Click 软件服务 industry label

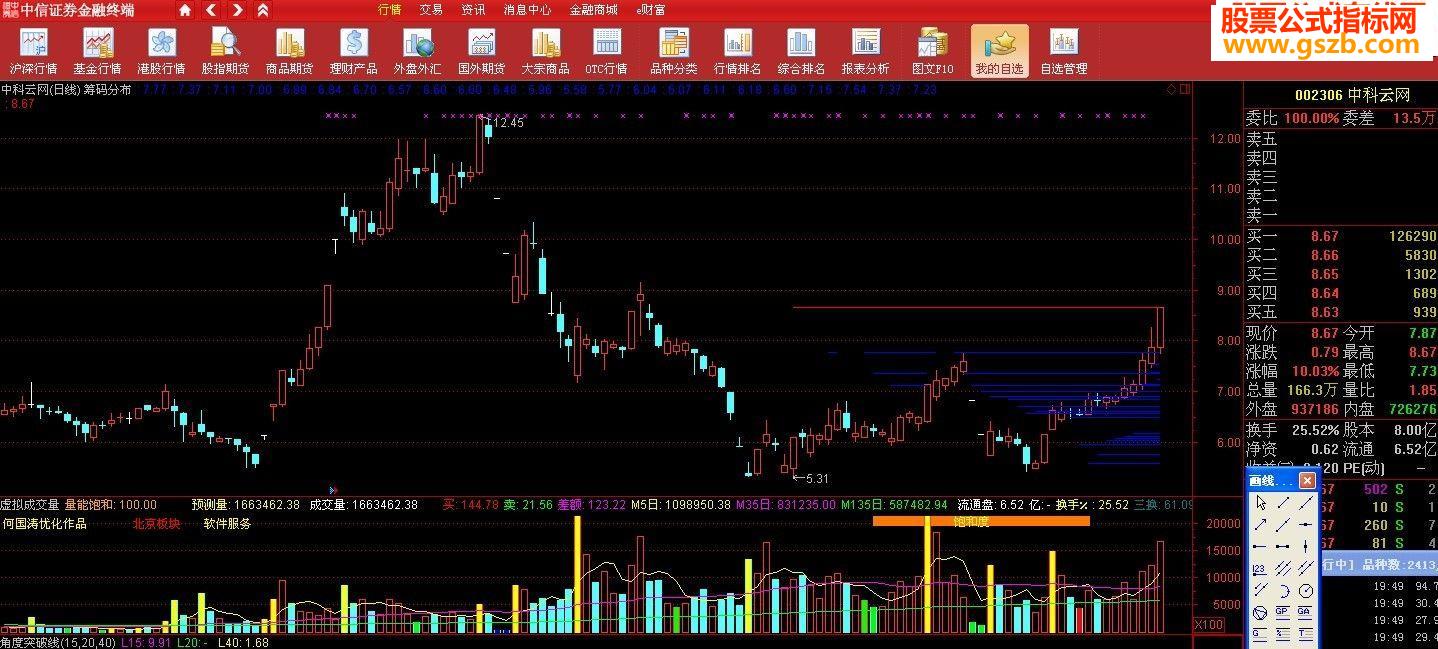[227, 523]
